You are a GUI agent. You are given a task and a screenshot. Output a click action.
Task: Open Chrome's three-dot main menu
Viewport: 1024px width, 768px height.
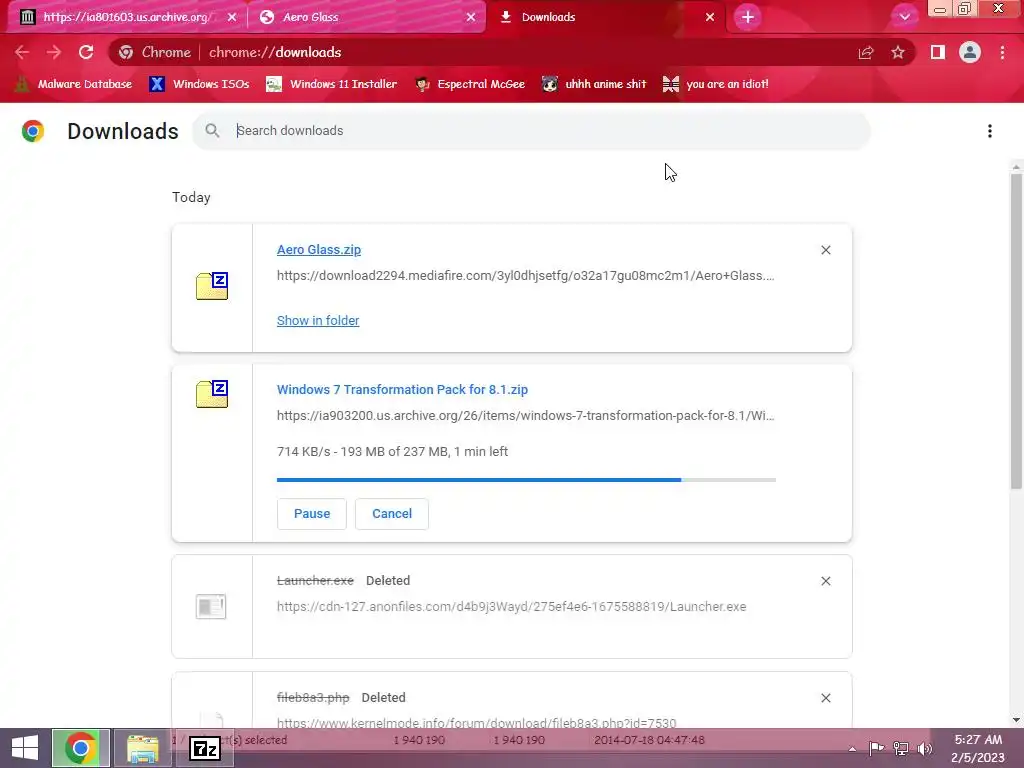1002,52
